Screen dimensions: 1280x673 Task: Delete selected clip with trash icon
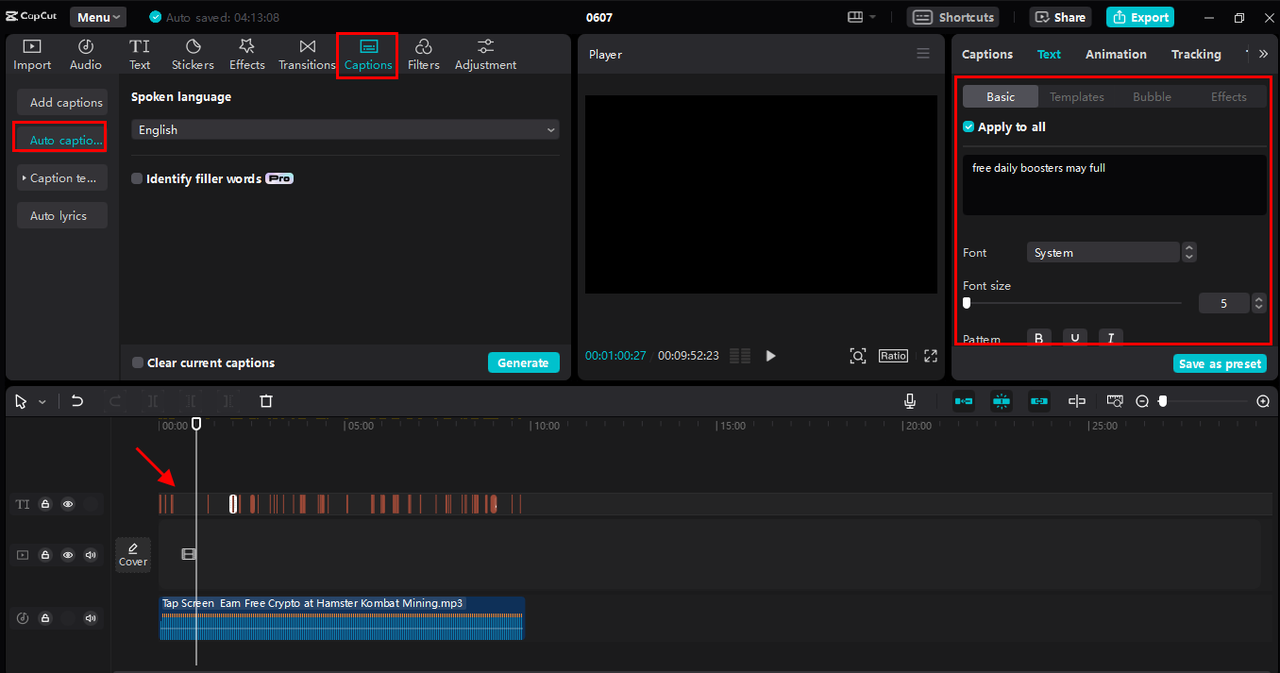point(266,401)
